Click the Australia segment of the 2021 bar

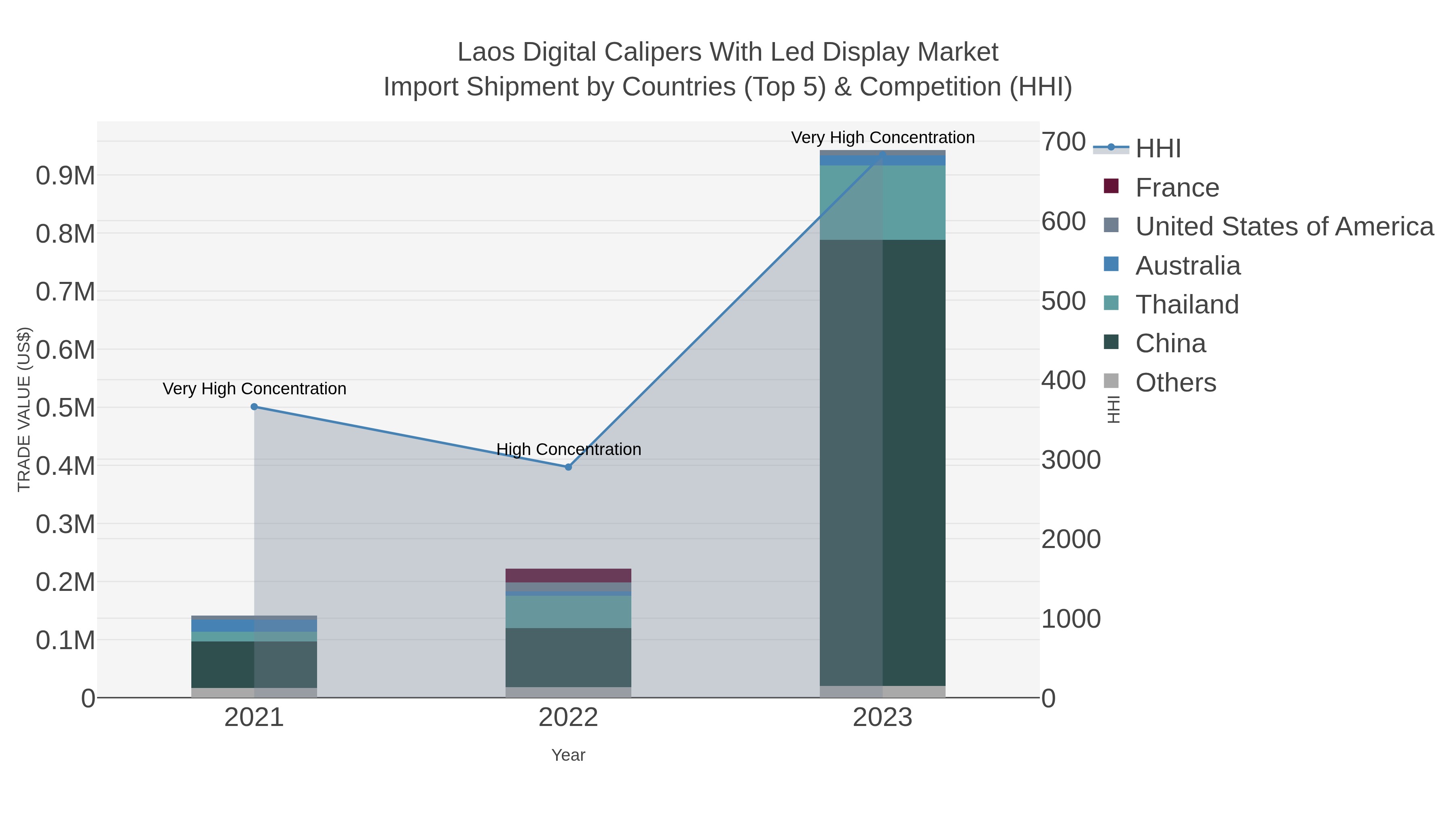pos(254,626)
